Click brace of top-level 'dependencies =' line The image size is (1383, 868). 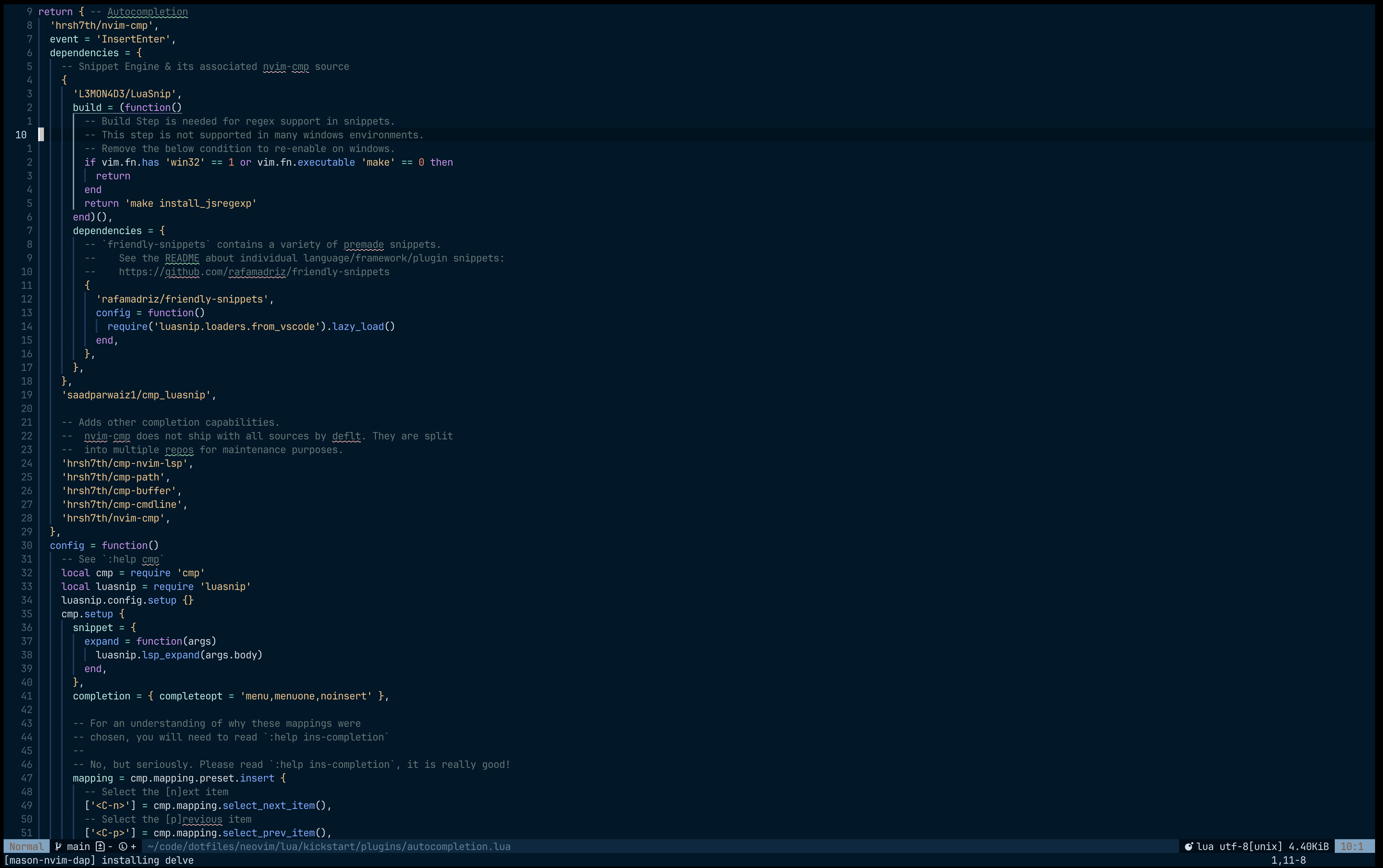coord(139,53)
